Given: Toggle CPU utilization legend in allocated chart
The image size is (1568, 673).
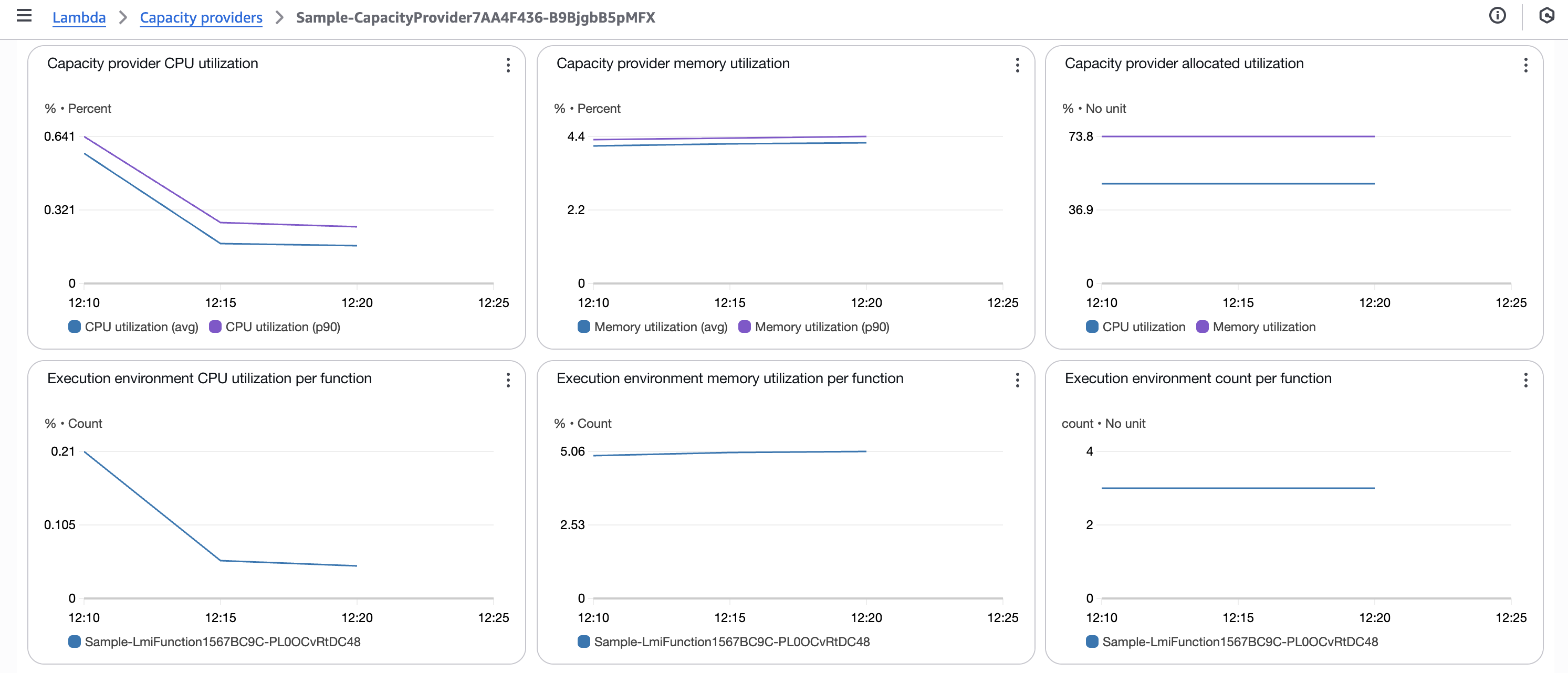Looking at the screenshot, I should pos(1136,327).
